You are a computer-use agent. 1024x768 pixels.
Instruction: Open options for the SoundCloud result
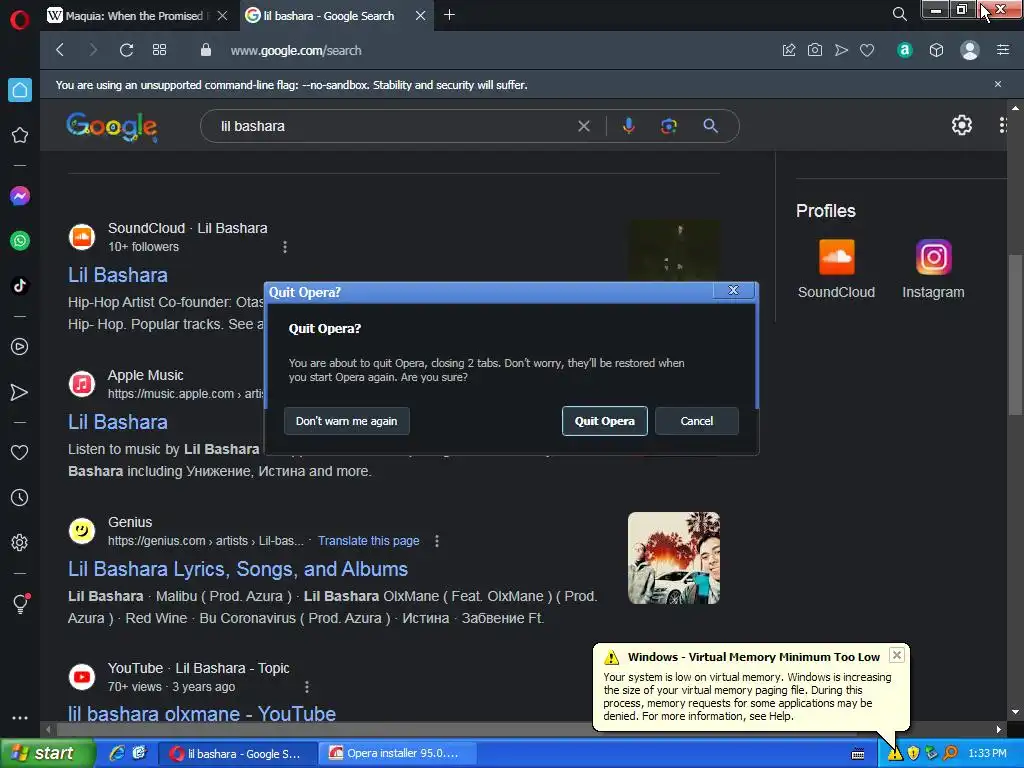(x=285, y=247)
